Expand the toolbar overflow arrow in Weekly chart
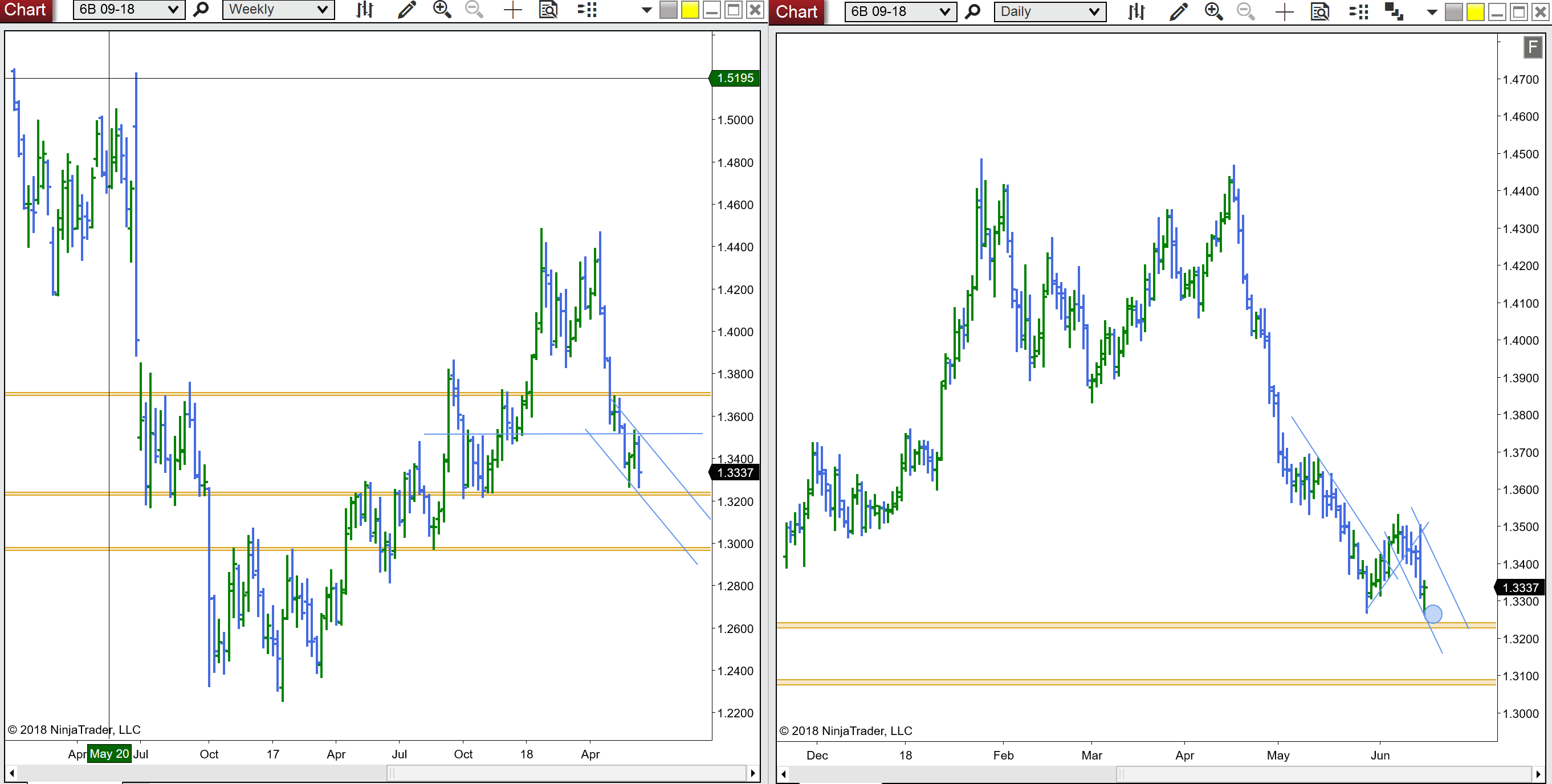This screenshot has height=784, width=1552. coord(646,10)
